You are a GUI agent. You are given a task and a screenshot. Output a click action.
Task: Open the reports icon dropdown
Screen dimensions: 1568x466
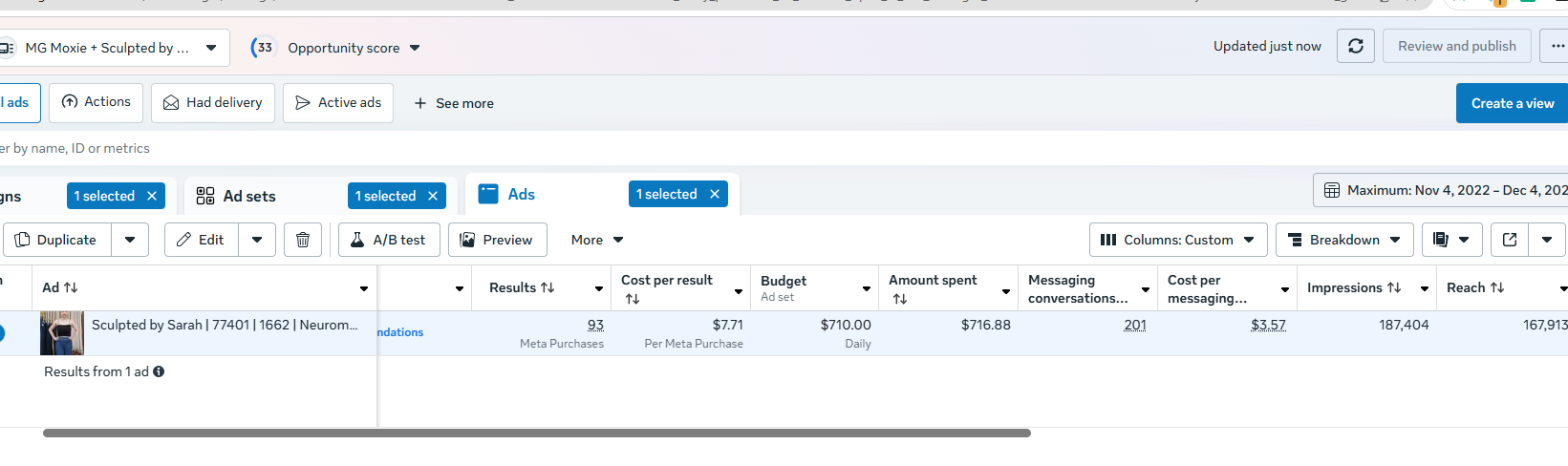tap(1451, 240)
